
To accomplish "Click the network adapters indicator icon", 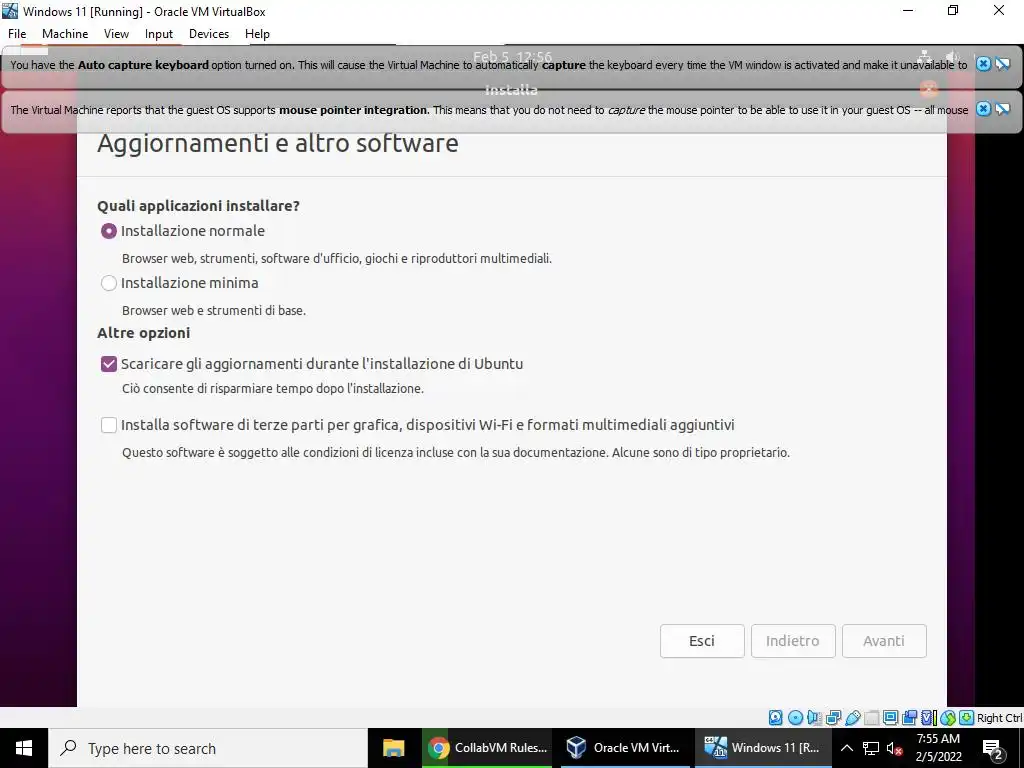I will tap(833, 718).
